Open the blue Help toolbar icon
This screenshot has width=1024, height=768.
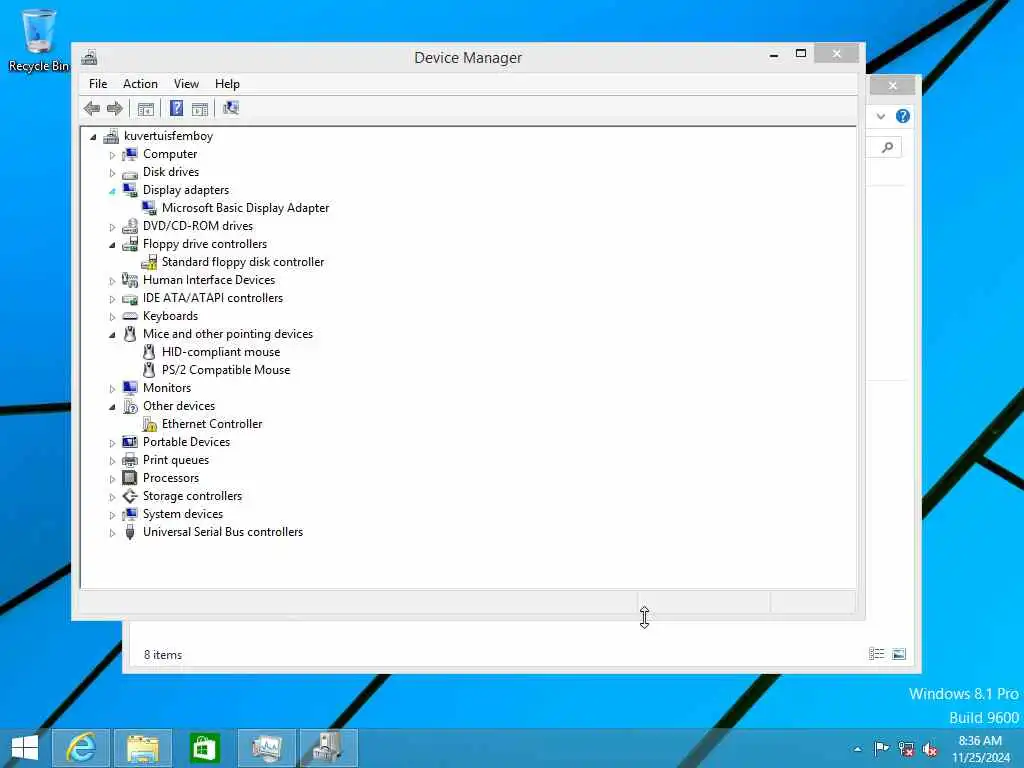tap(176, 108)
